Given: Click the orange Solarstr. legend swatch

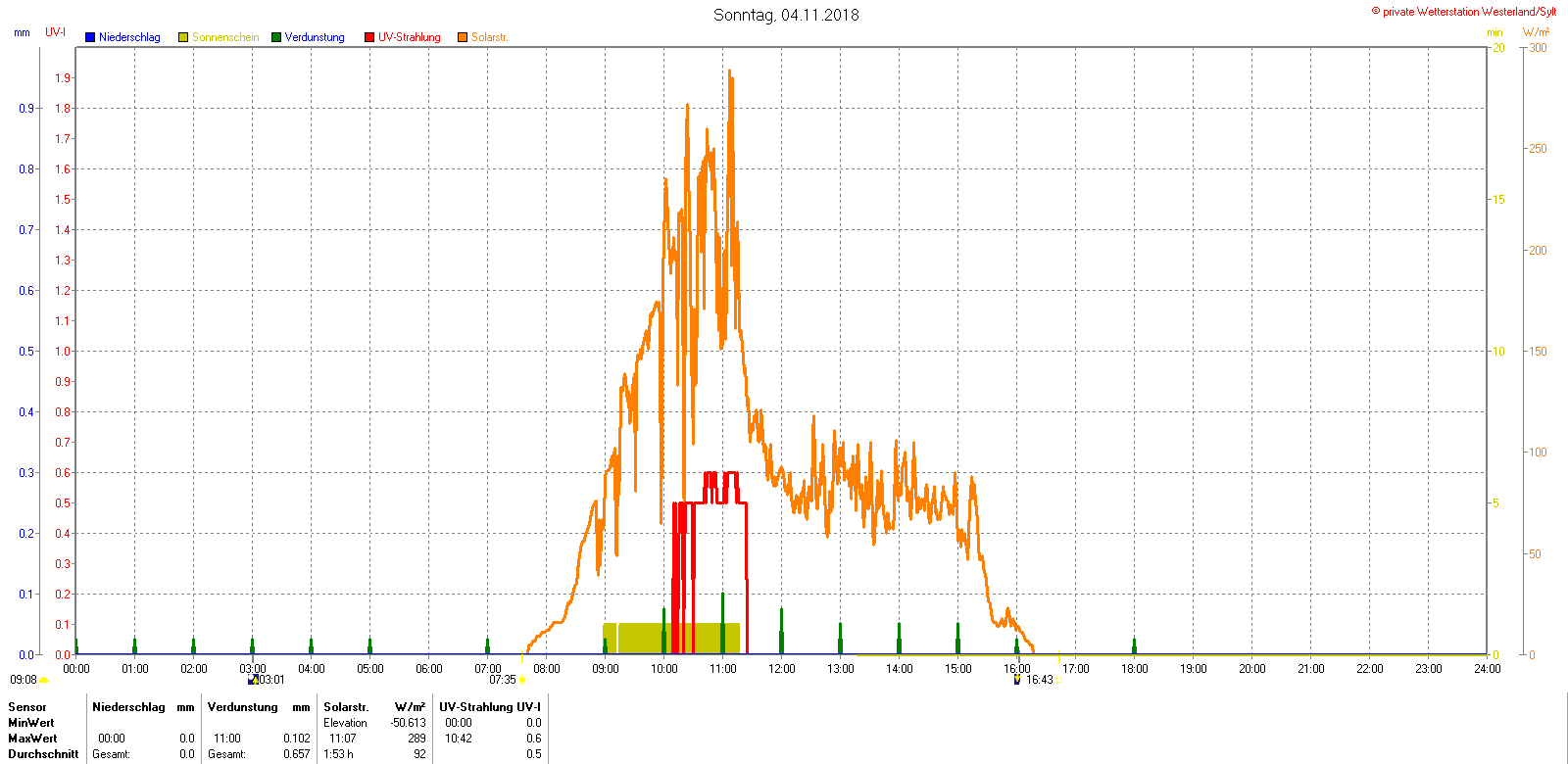Looking at the screenshot, I should (463, 37).
